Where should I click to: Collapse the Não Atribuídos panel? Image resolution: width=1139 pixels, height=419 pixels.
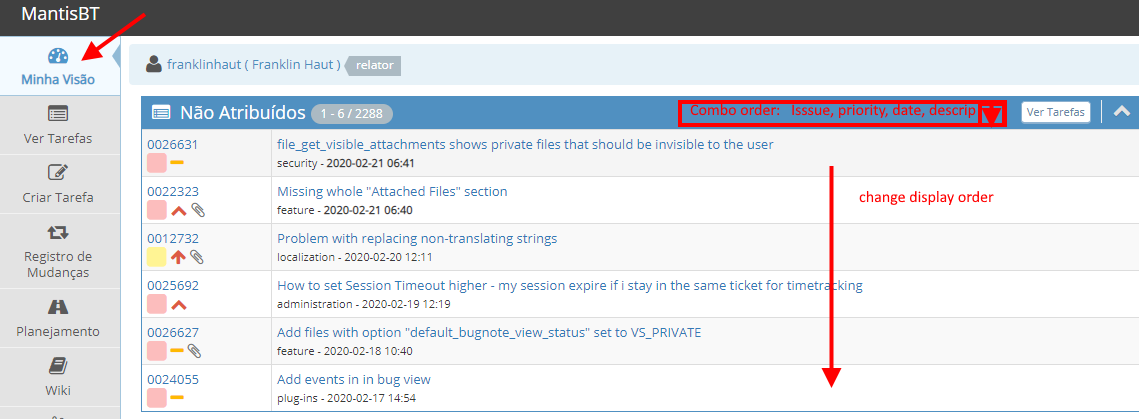click(1122, 112)
